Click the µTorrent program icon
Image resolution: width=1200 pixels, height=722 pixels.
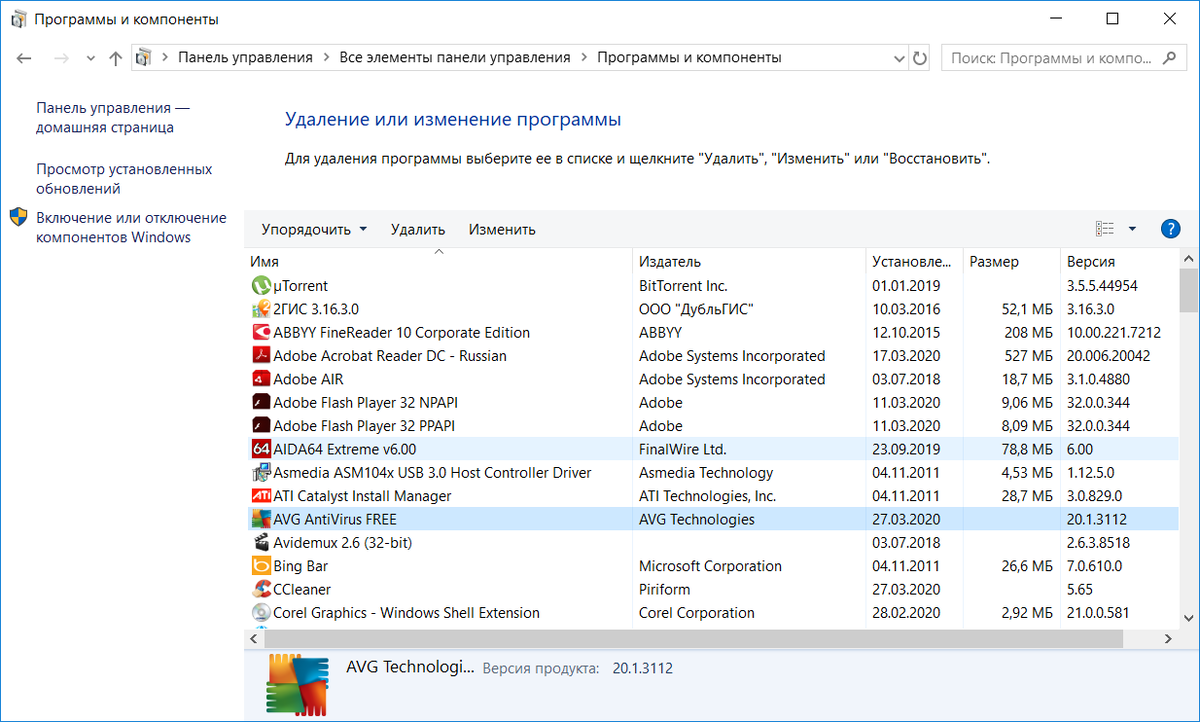point(260,286)
